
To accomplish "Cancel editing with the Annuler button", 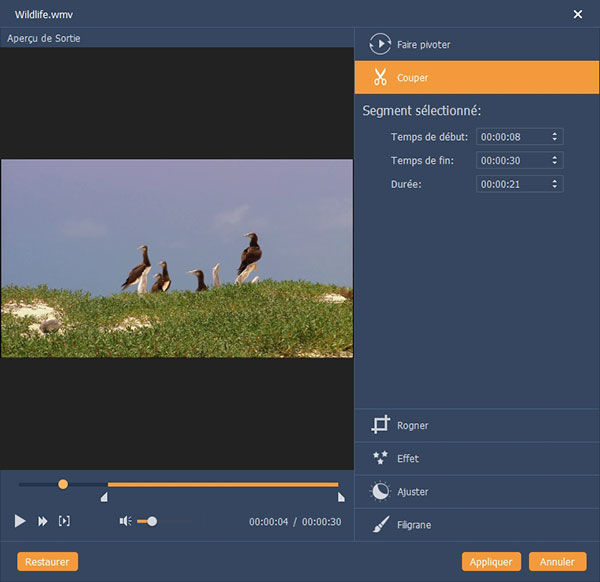I will pyautogui.click(x=558, y=562).
